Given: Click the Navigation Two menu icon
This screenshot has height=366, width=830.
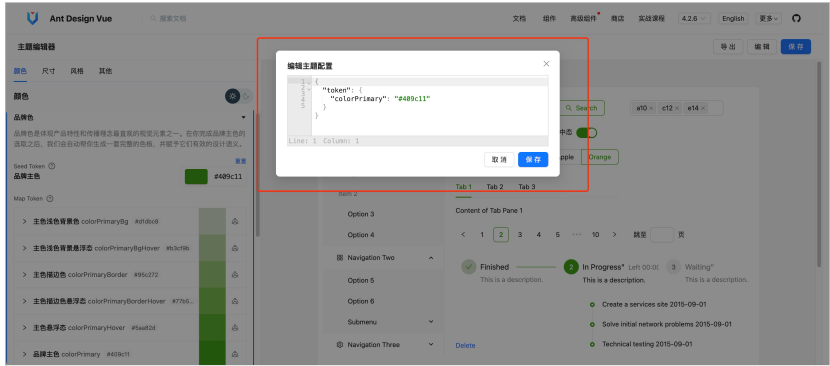Looking at the screenshot, I should [340, 258].
